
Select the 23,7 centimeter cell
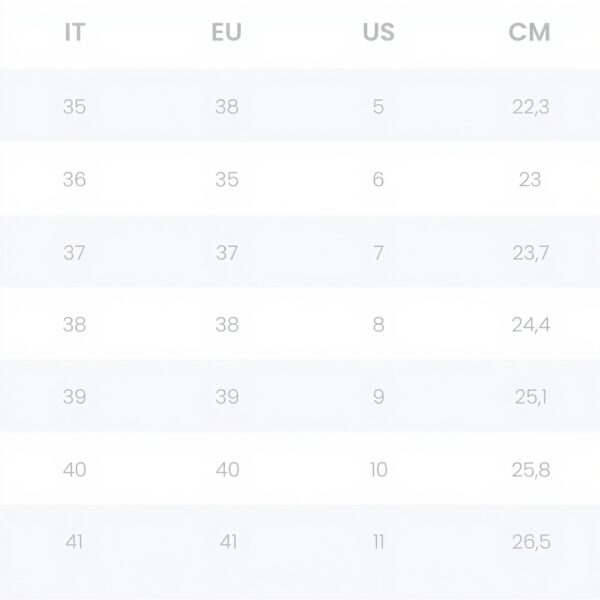point(530,252)
